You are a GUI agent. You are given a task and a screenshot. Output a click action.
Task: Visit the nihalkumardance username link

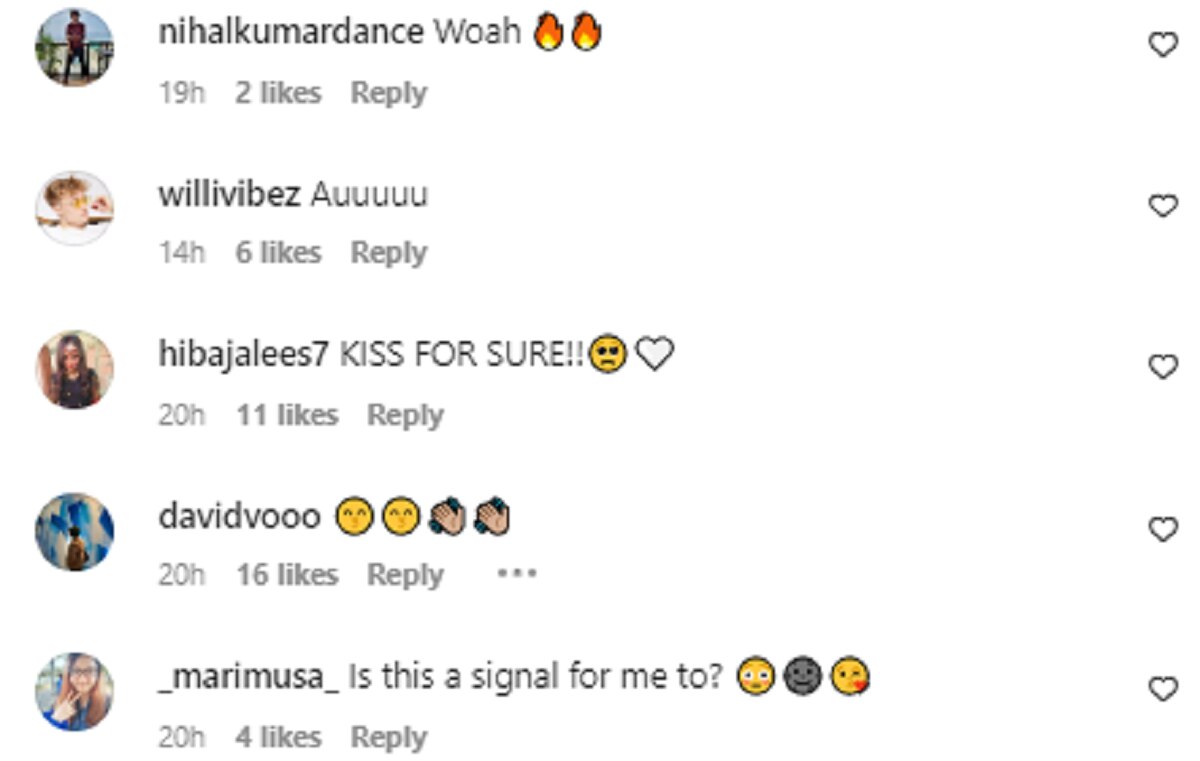point(290,32)
